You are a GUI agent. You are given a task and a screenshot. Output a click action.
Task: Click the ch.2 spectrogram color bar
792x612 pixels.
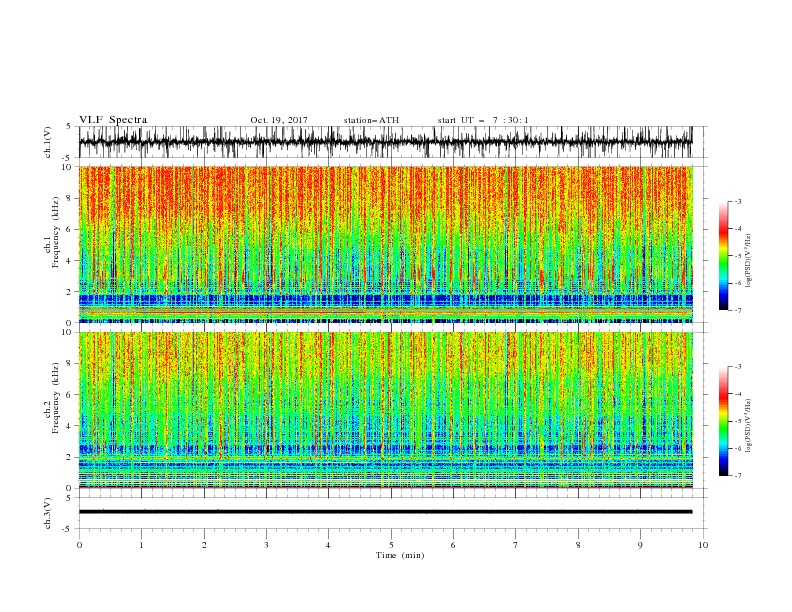pyautogui.click(x=723, y=421)
